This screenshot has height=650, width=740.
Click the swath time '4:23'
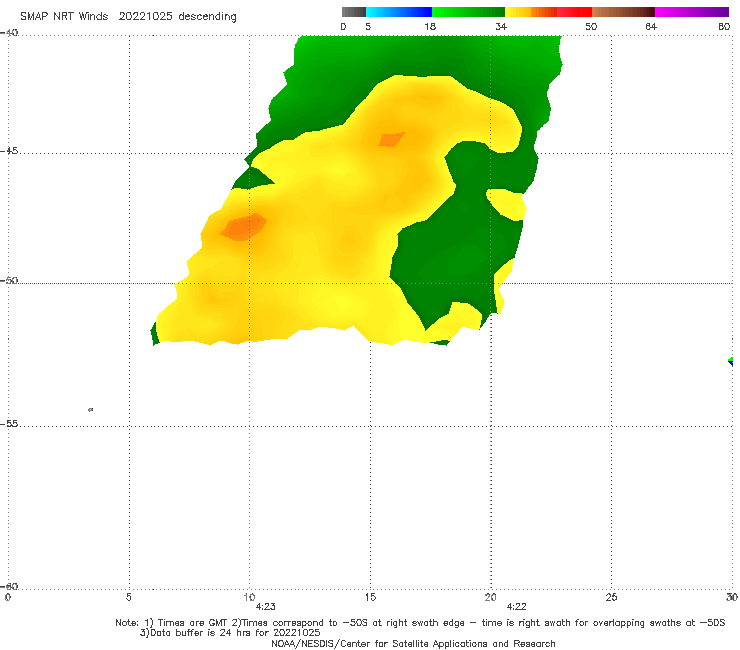[265, 607]
